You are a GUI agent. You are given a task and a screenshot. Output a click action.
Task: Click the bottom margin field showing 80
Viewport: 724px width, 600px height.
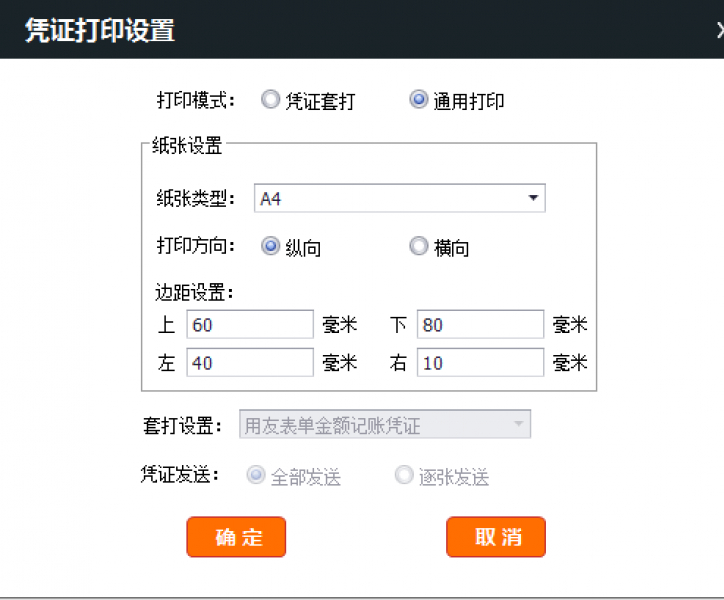(480, 325)
